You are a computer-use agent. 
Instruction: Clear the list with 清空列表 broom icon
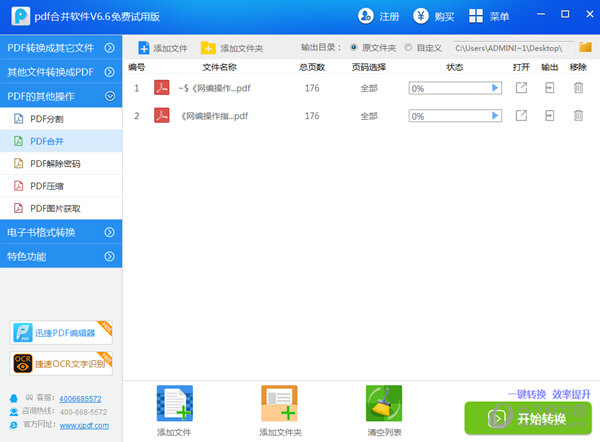coord(384,403)
